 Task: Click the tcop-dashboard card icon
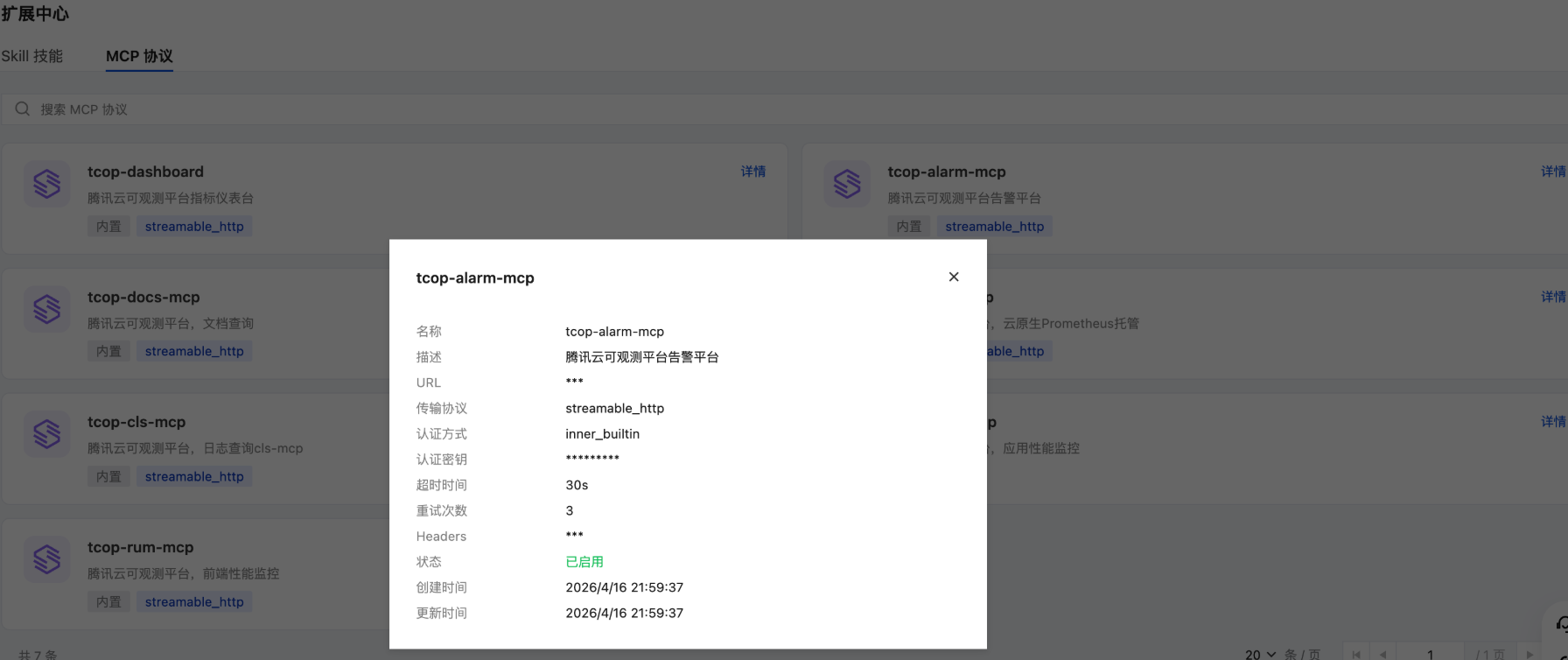(x=47, y=184)
